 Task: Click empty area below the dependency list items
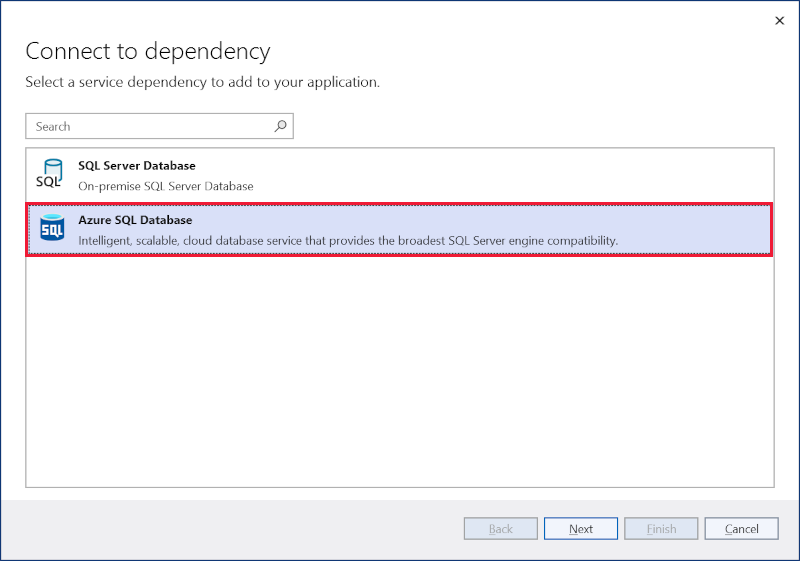click(400, 370)
